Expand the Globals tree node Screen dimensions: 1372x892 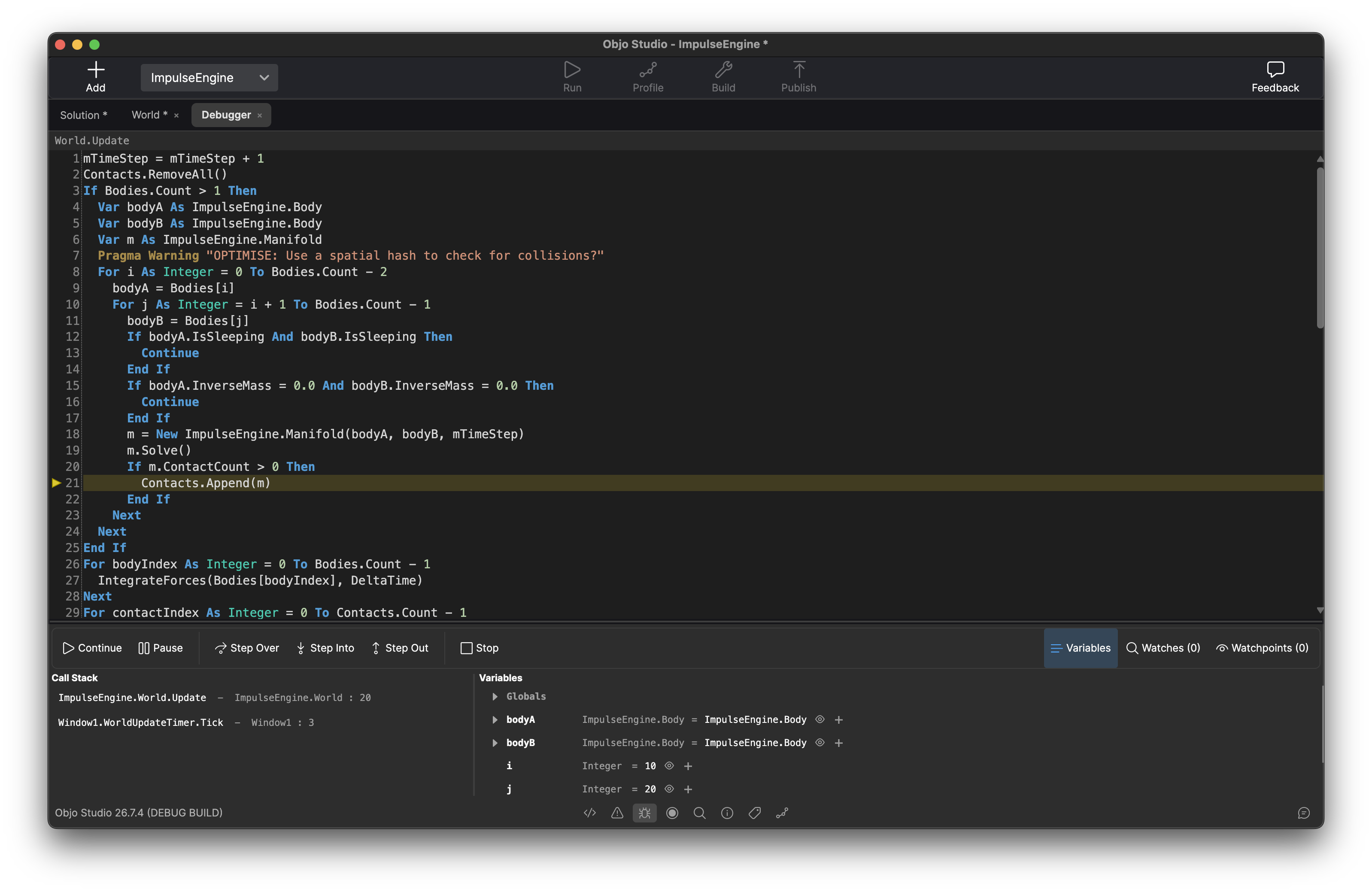(495, 697)
